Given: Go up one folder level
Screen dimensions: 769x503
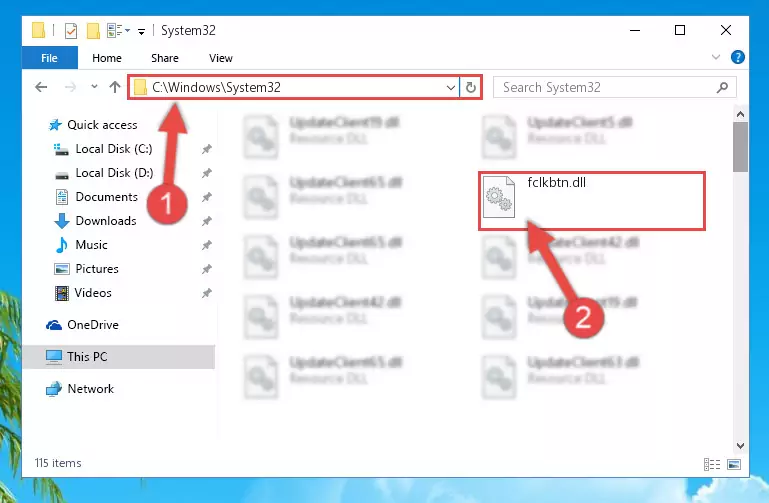Looking at the screenshot, I should click(115, 87).
